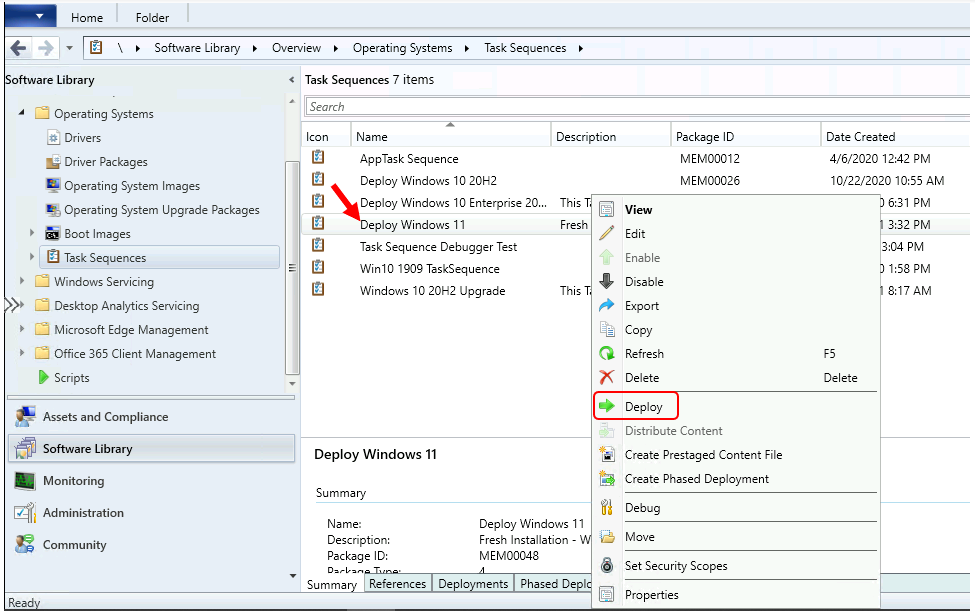
Task: Switch to the Deployments tab
Action: 473,584
